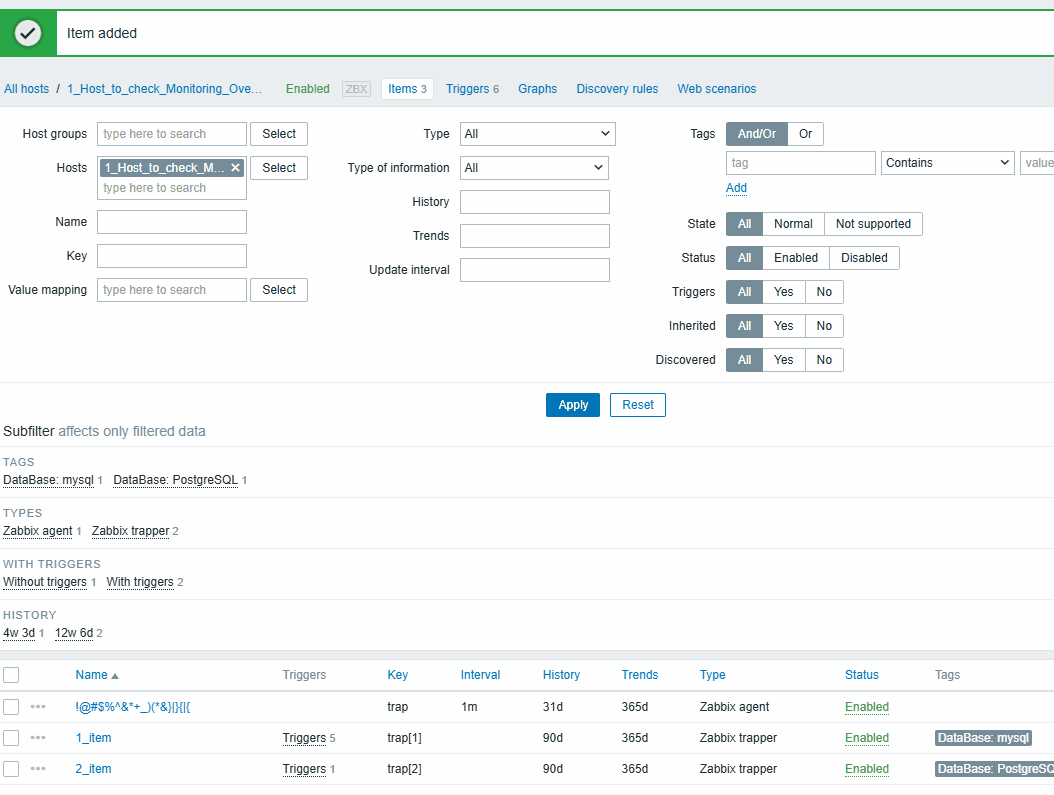Choose Disabled in Status filter
Viewport: 1054px width, 795px height.
point(863,258)
